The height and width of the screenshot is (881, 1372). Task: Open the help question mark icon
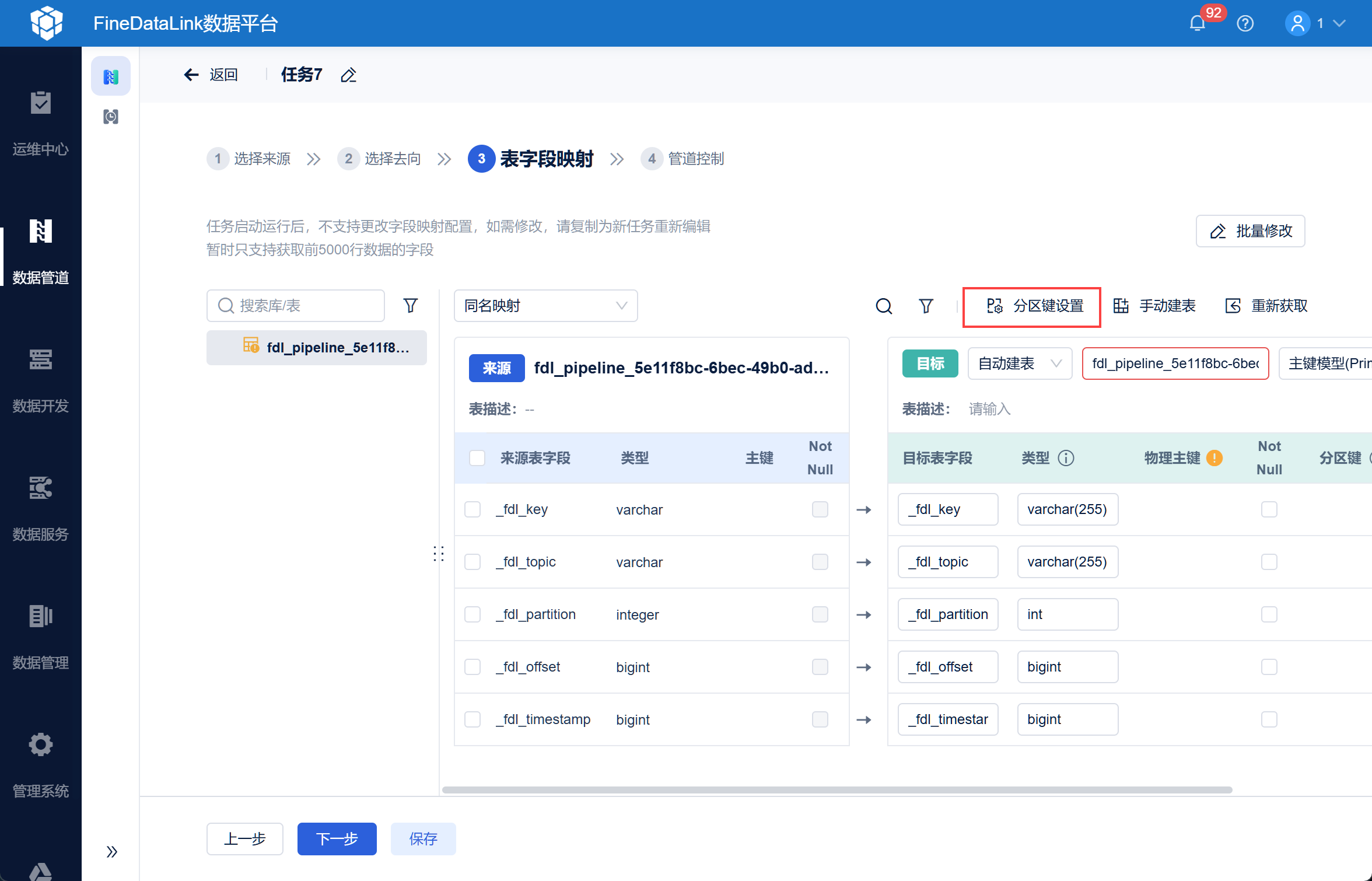1245,23
